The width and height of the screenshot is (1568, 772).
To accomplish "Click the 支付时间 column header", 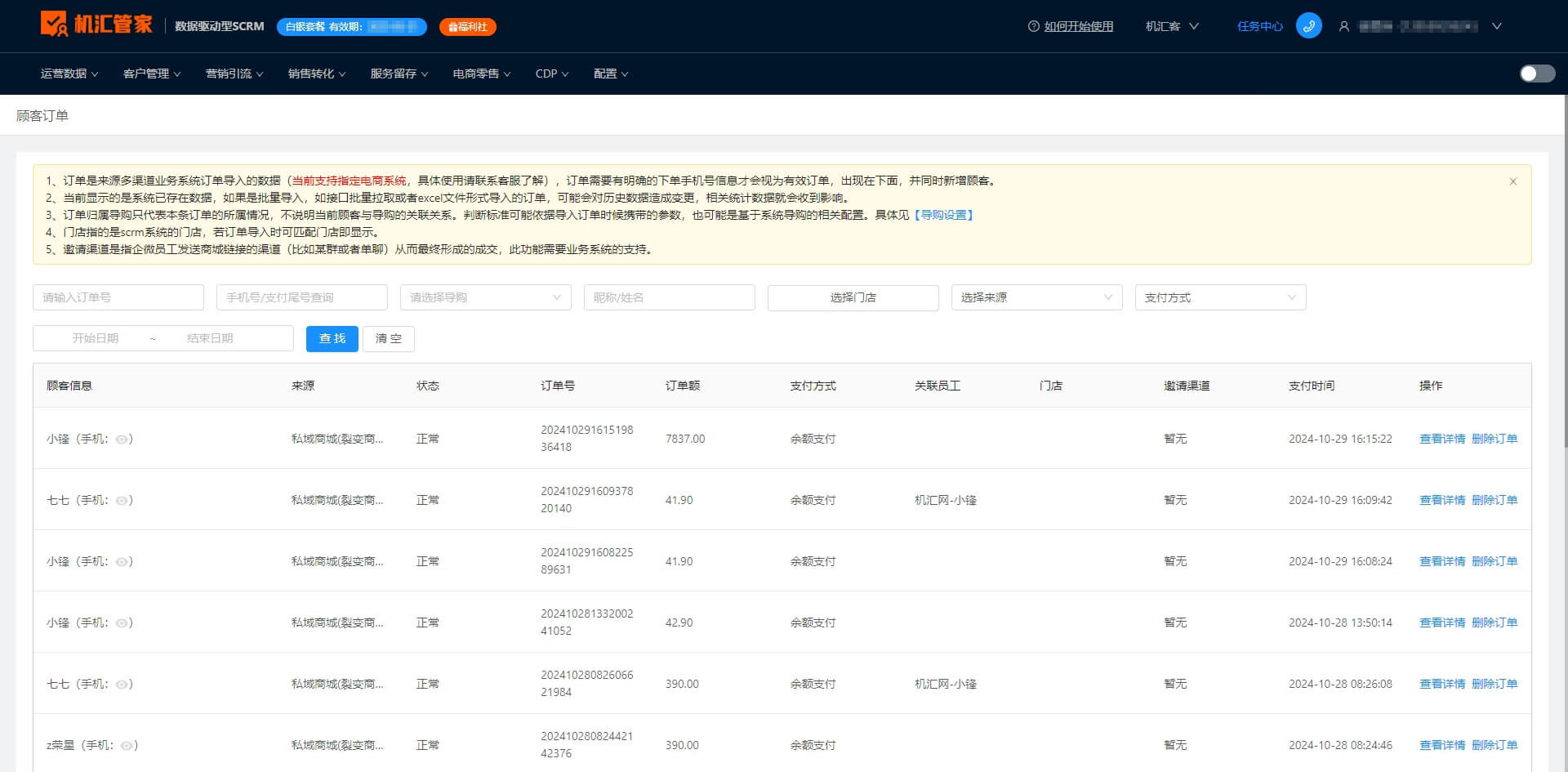I will click(1312, 386).
